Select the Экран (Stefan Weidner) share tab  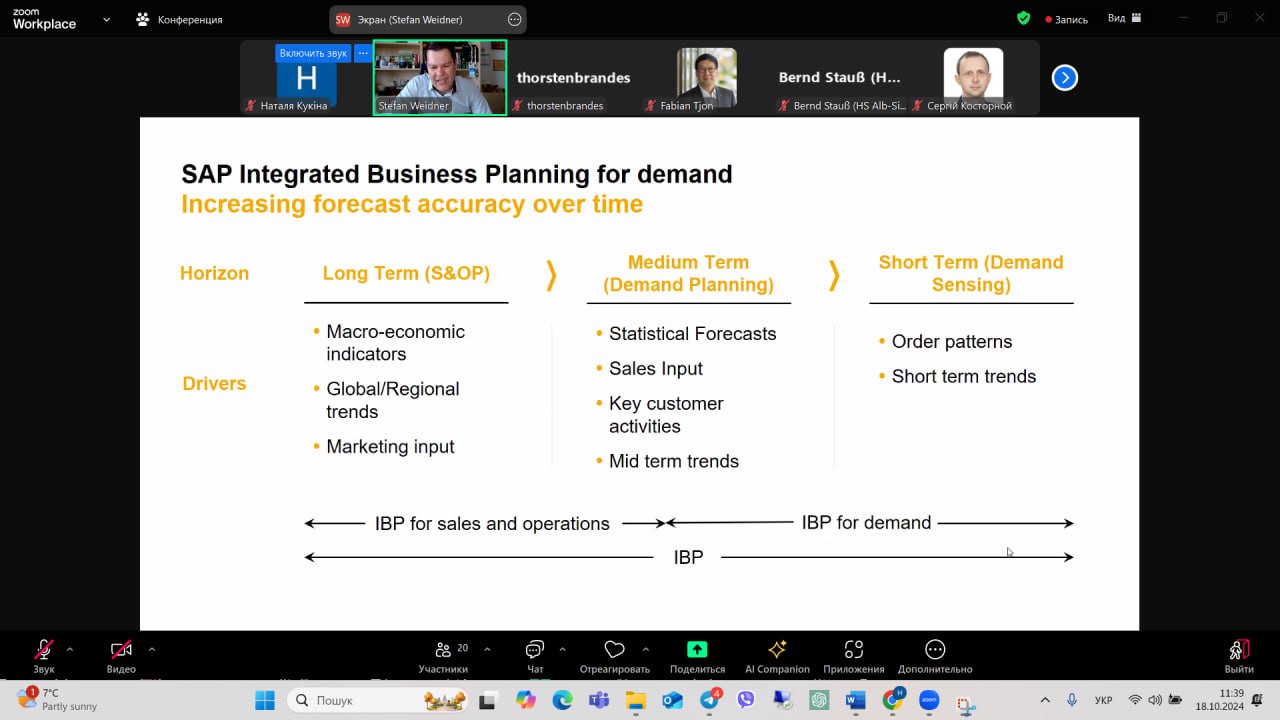[x=428, y=19]
